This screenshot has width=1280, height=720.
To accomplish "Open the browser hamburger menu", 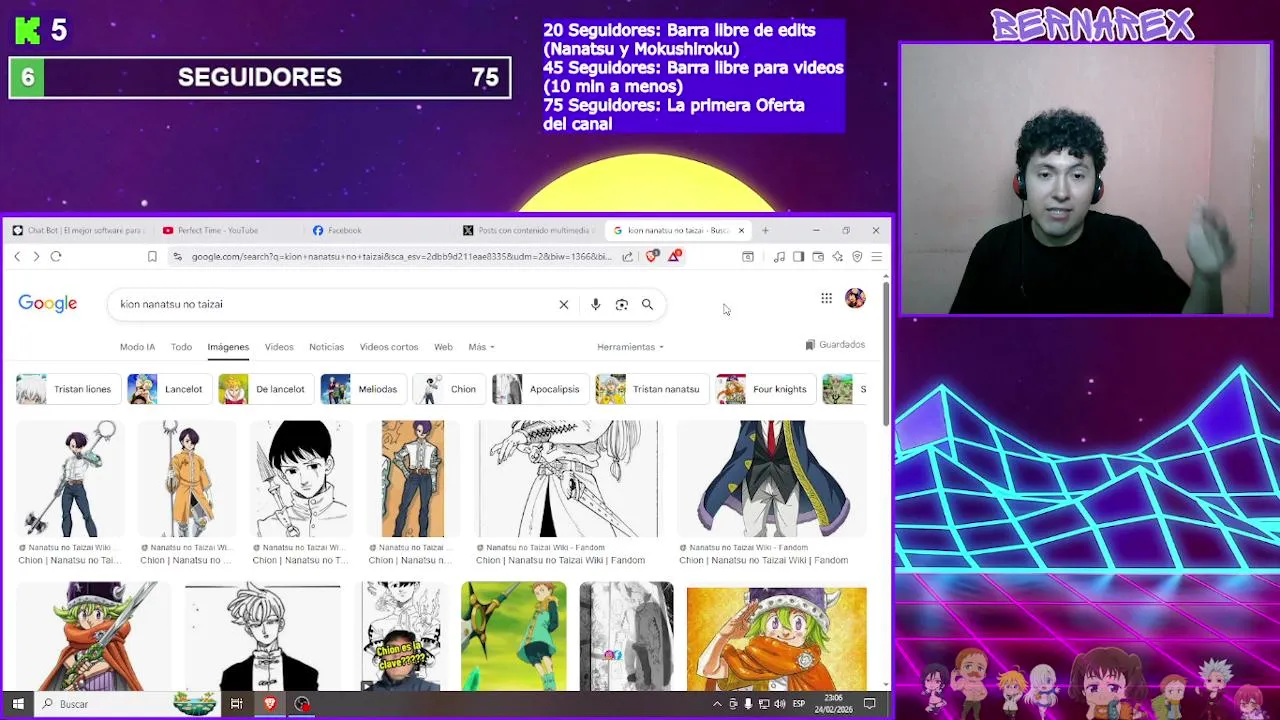I will tap(876, 257).
